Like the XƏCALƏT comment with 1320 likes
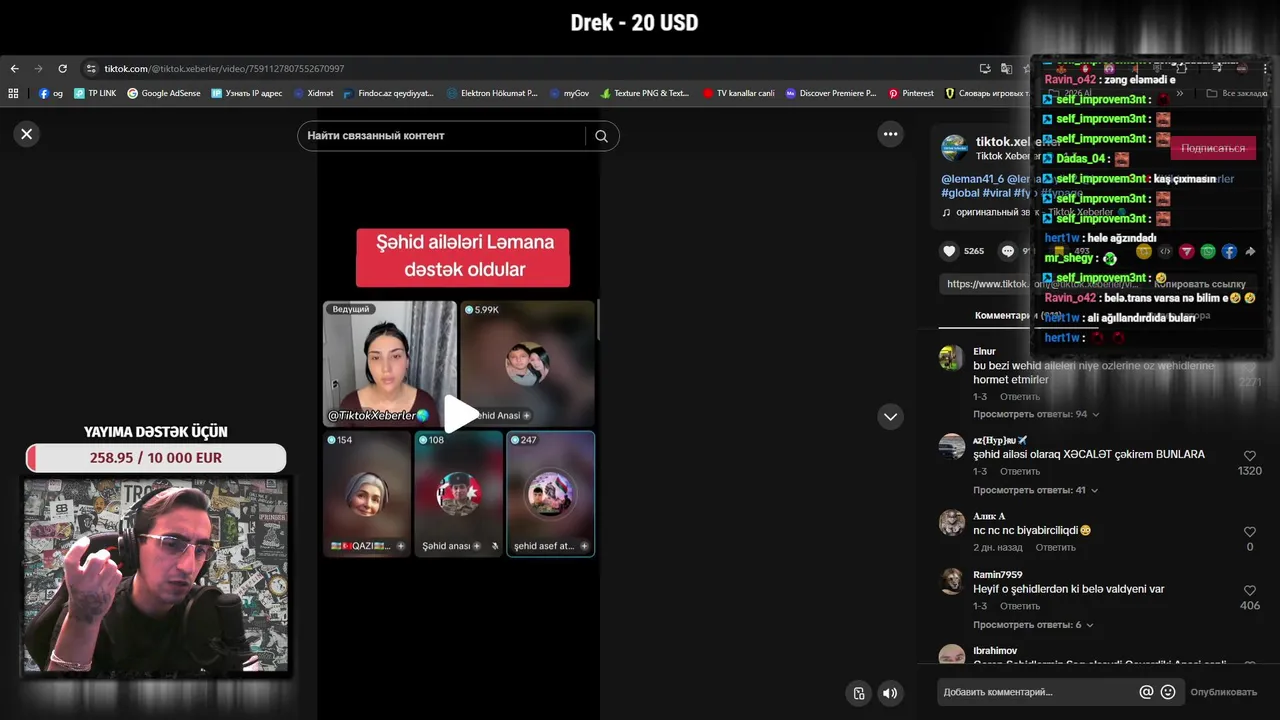The height and width of the screenshot is (720, 1280). click(x=1249, y=456)
